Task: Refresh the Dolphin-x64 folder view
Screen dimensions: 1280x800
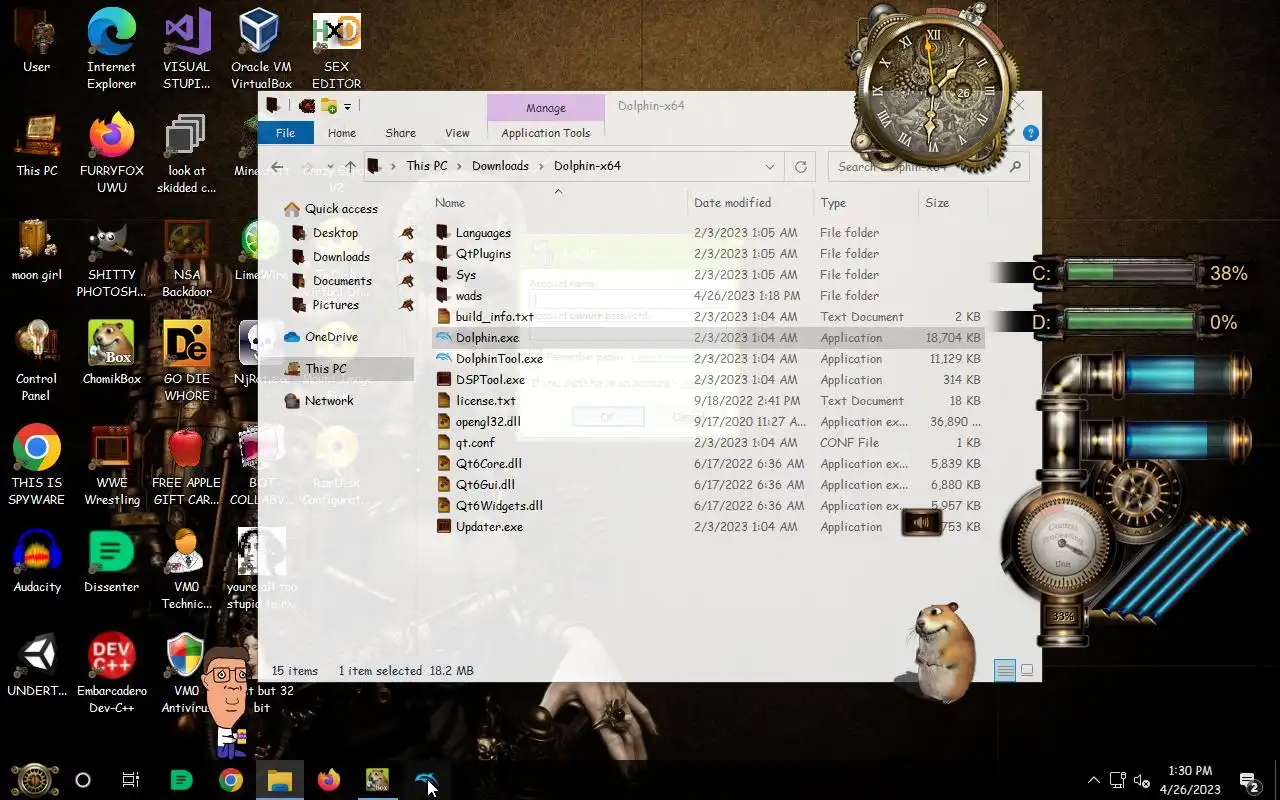Action: point(800,166)
